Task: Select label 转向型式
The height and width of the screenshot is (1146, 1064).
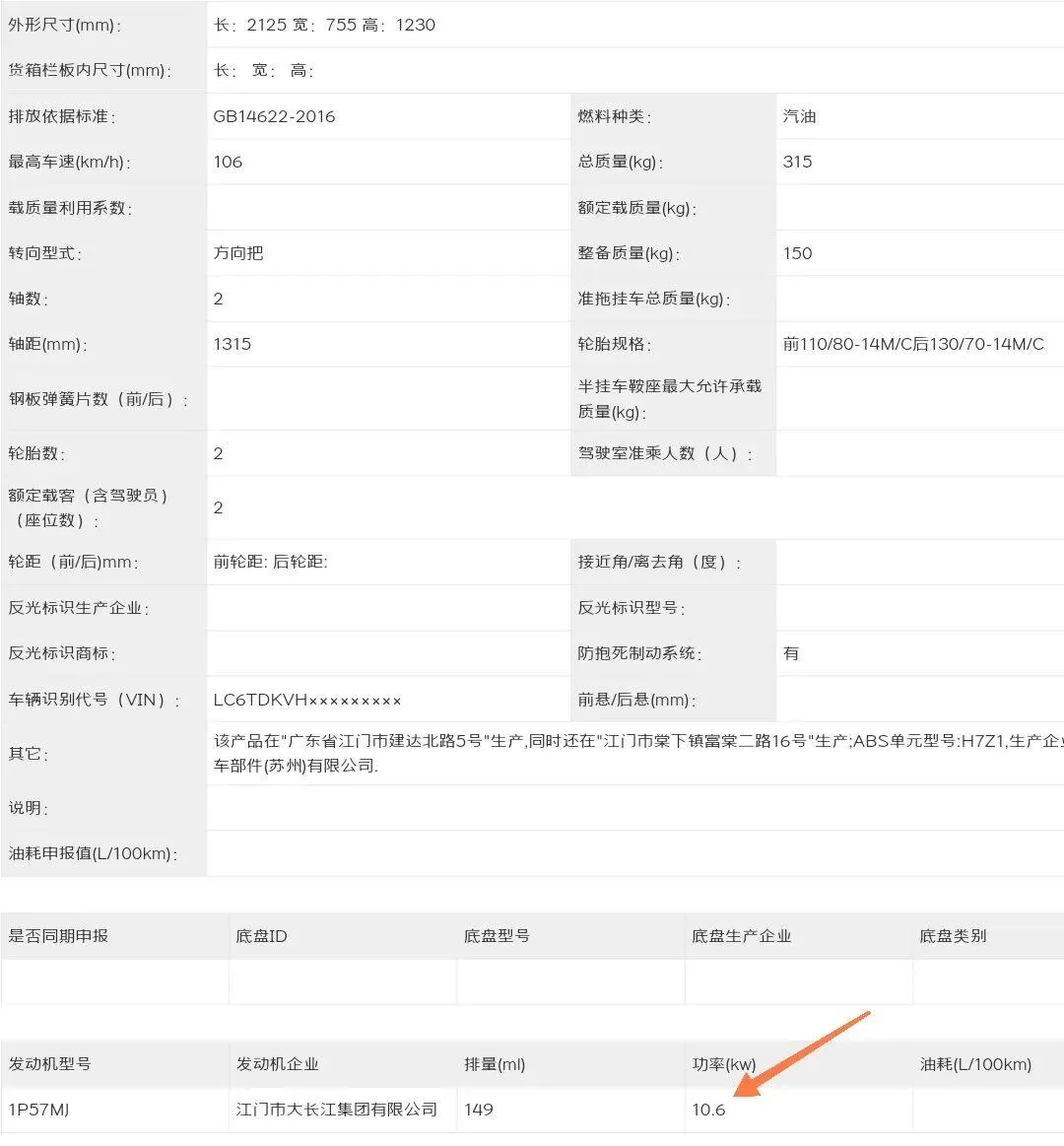Action: click(x=45, y=253)
